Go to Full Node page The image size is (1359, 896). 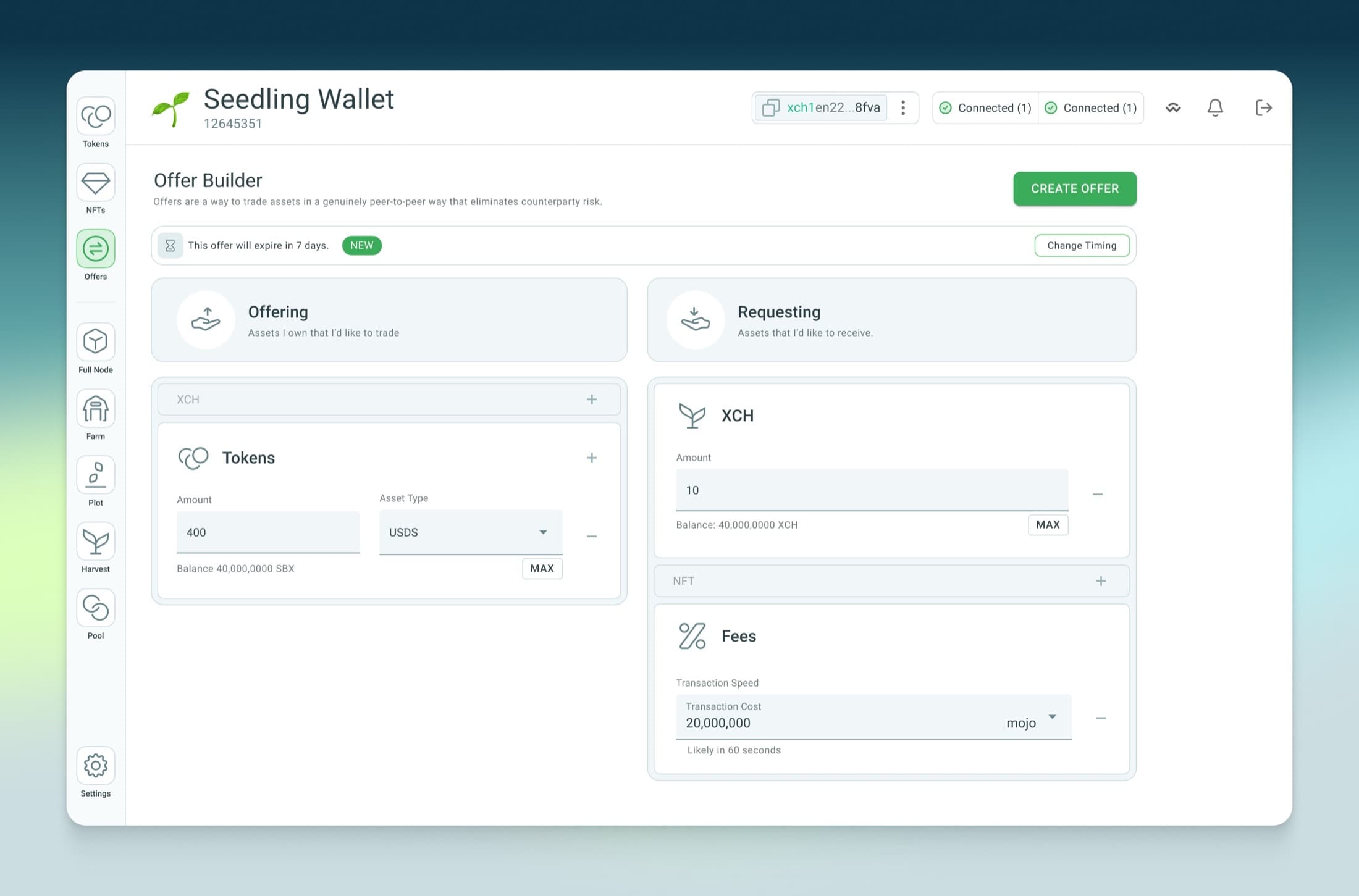(95, 341)
